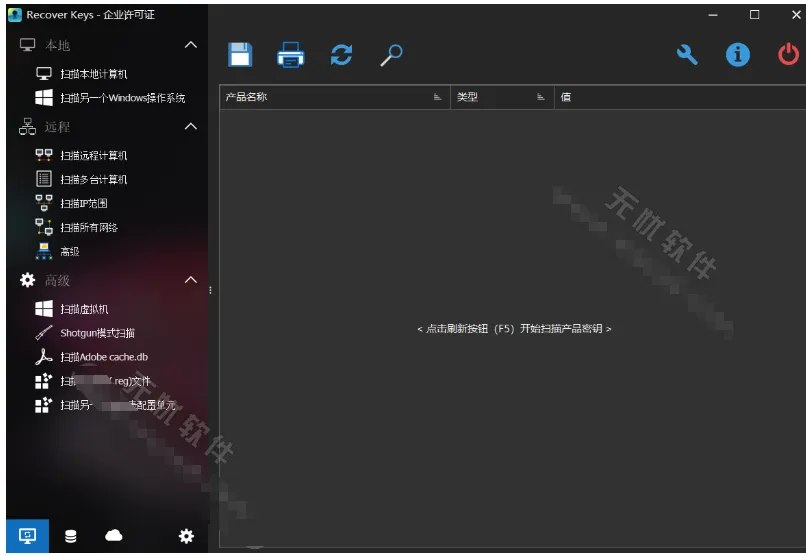
Task: Click the sidebar splitter handle dots
Action: tap(210, 290)
